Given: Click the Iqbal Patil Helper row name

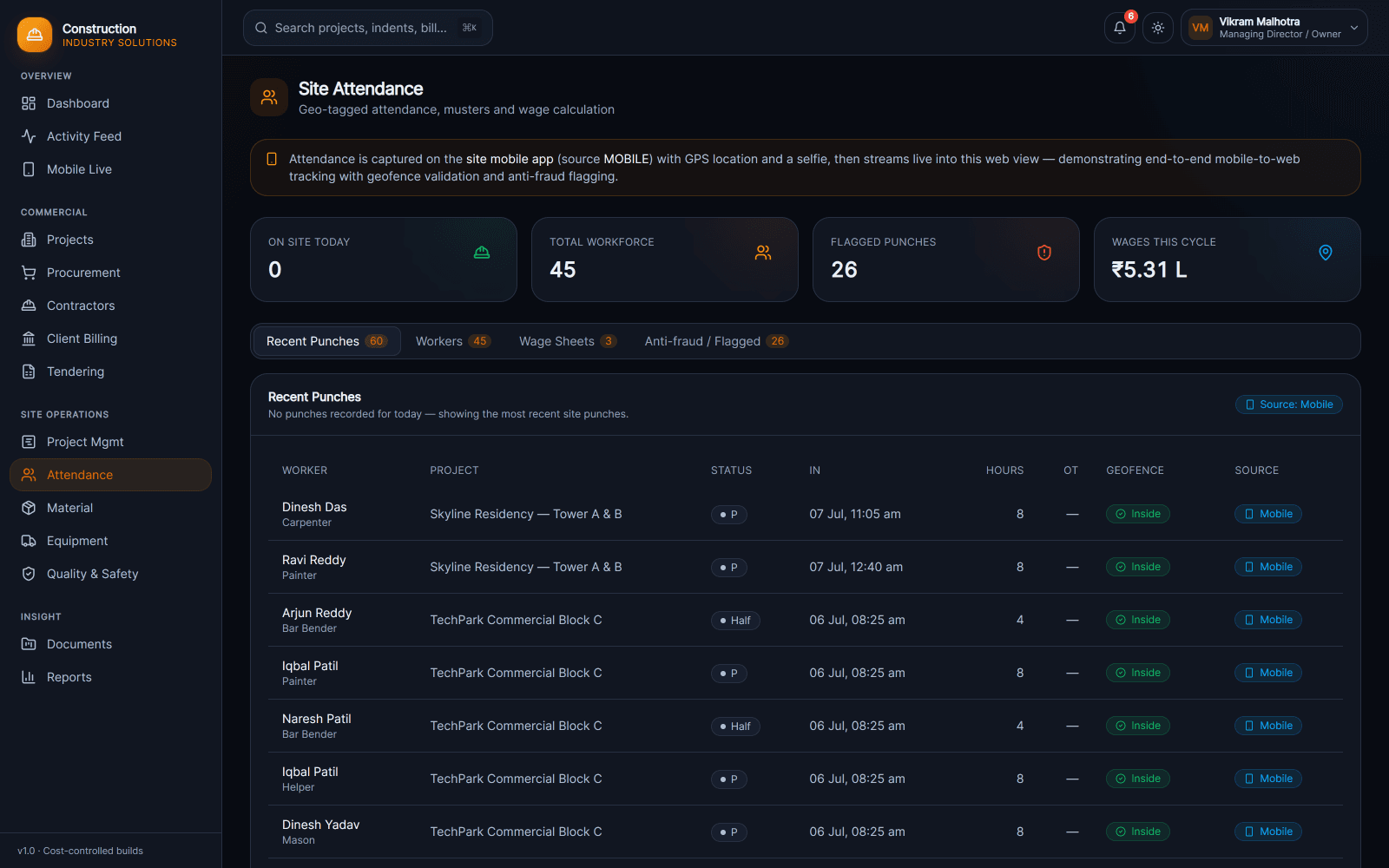Looking at the screenshot, I should click(310, 772).
